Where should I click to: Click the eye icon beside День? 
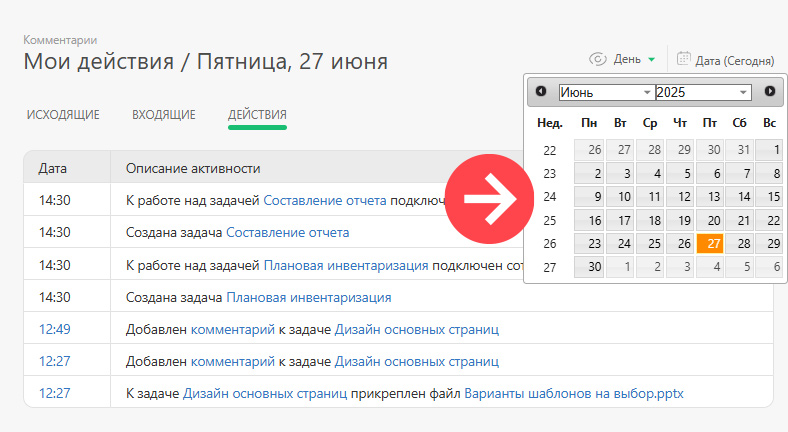coord(598,59)
